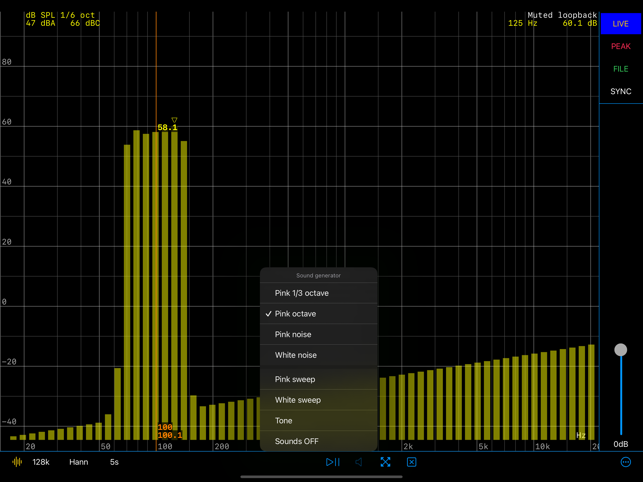Tap the 125 Hz readout
This screenshot has height=482, width=643.
(x=523, y=23)
